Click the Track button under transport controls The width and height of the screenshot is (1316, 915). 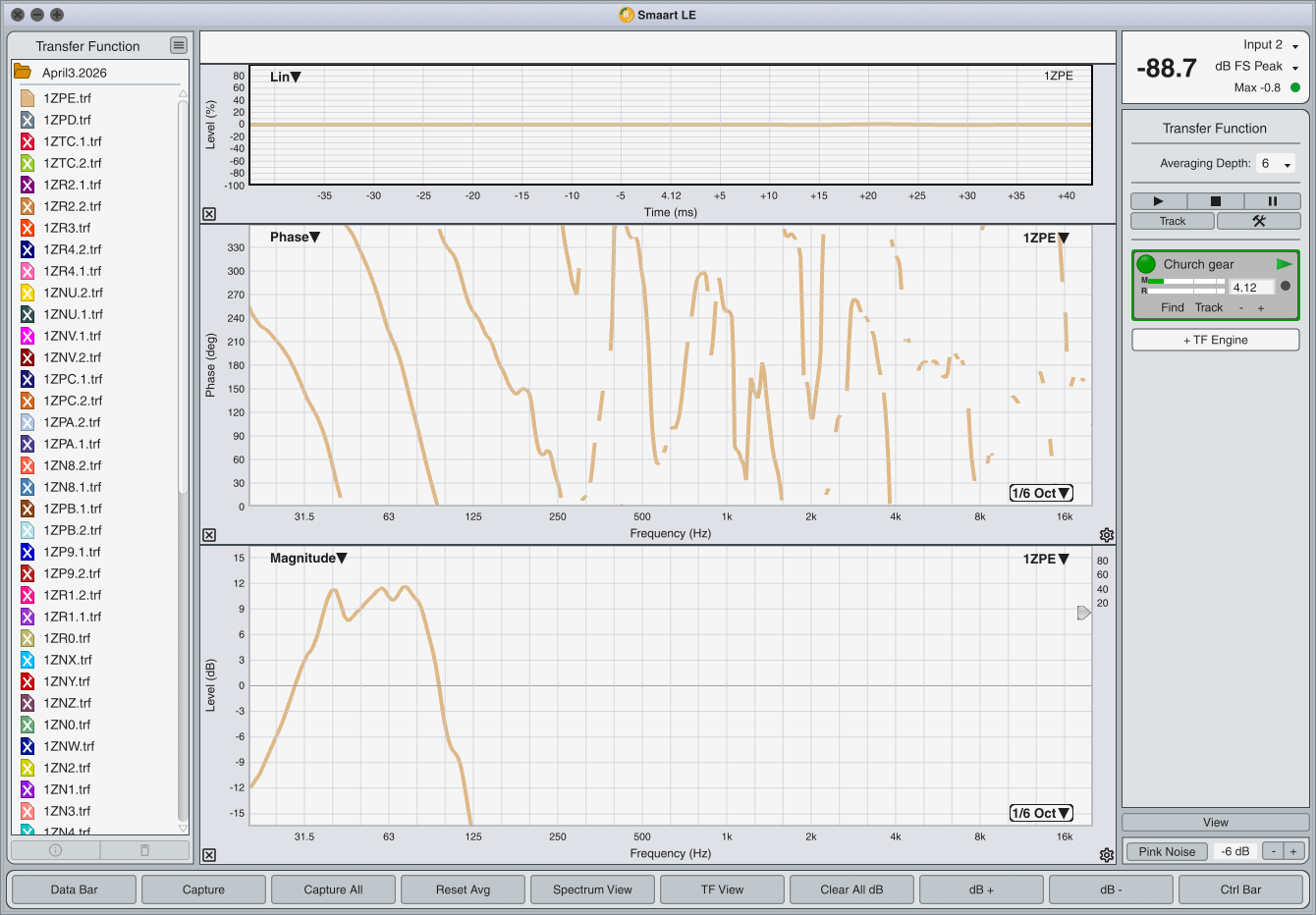1173,221
